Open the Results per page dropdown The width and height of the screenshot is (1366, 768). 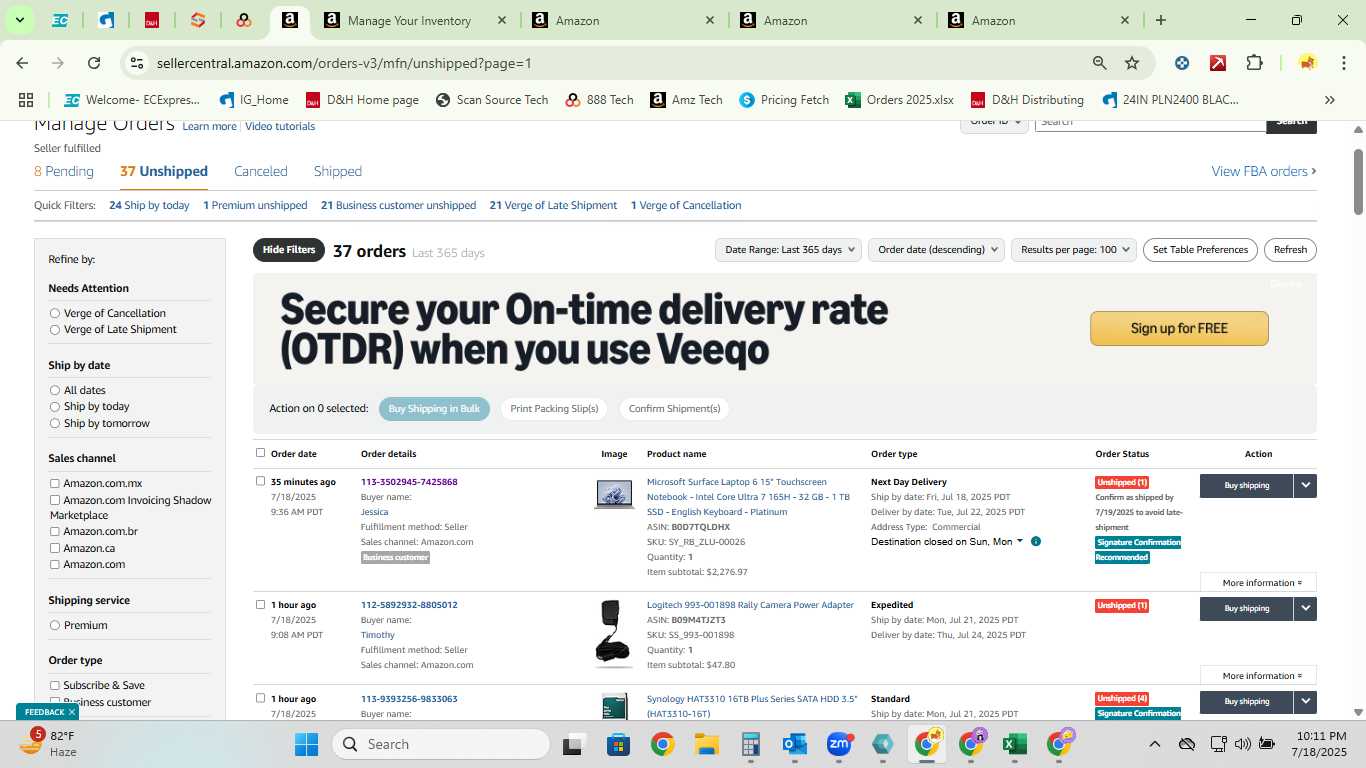click(1074, 250)
